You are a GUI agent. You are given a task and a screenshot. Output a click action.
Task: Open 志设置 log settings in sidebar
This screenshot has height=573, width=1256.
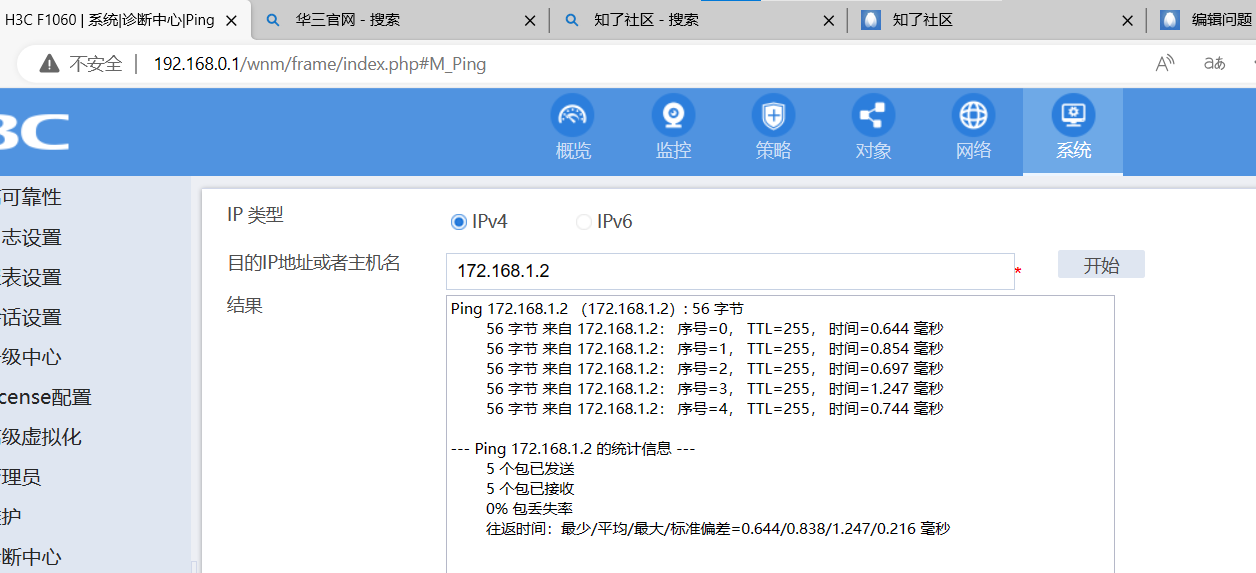point(31,237)
